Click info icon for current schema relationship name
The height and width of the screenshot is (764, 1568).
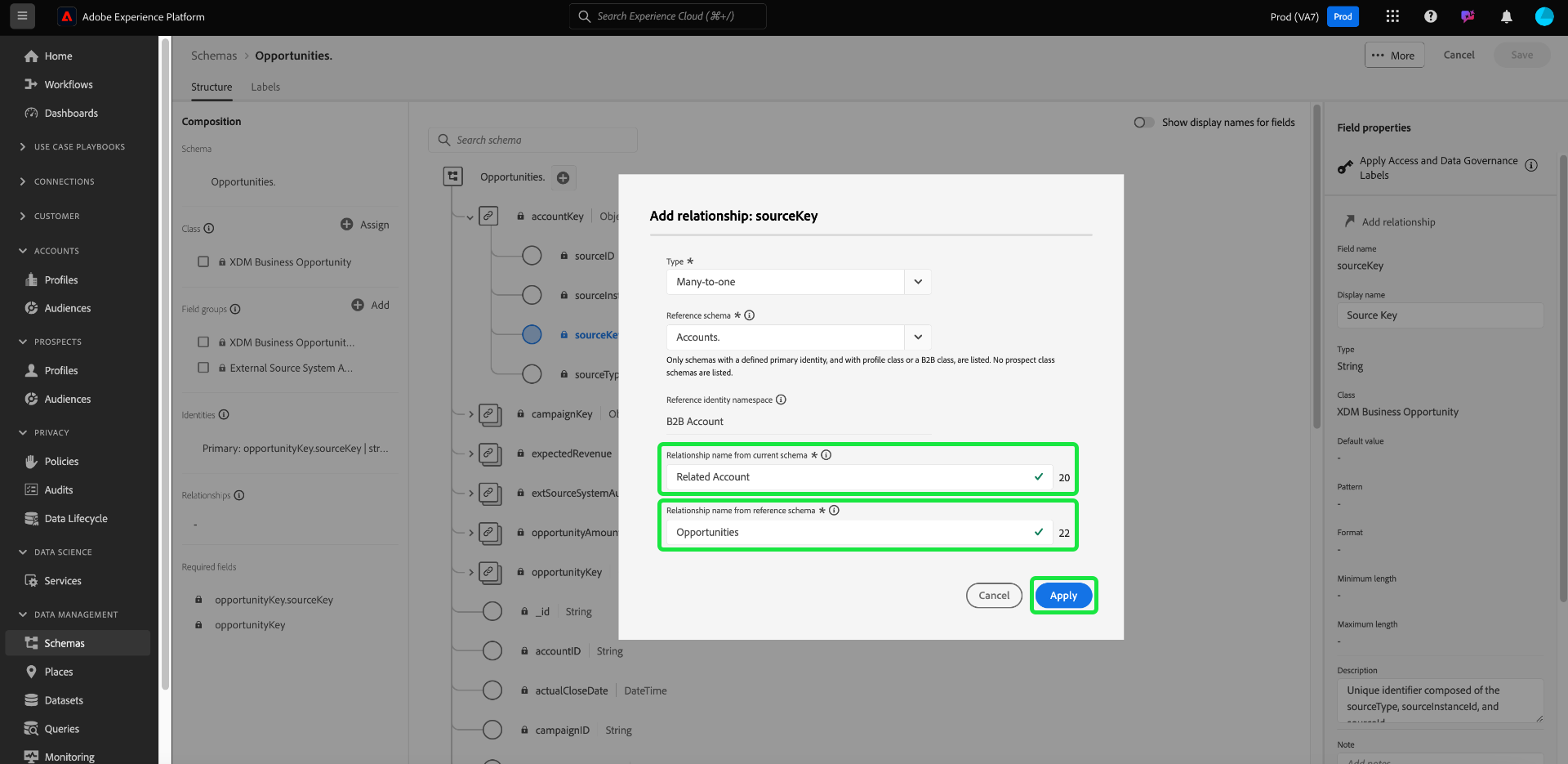pyautogui.click(x=826, y=455)
